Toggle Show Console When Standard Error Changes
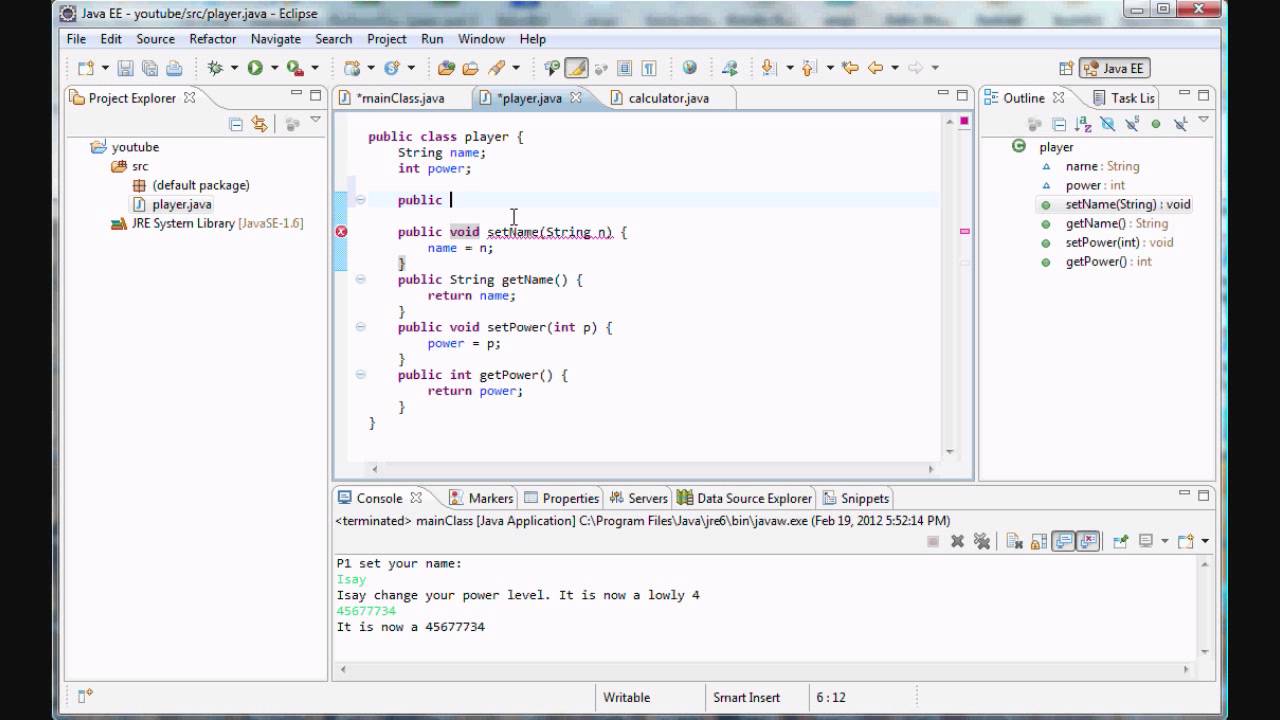Viewport: 1280px width, 720px height. pos(1088,541)
